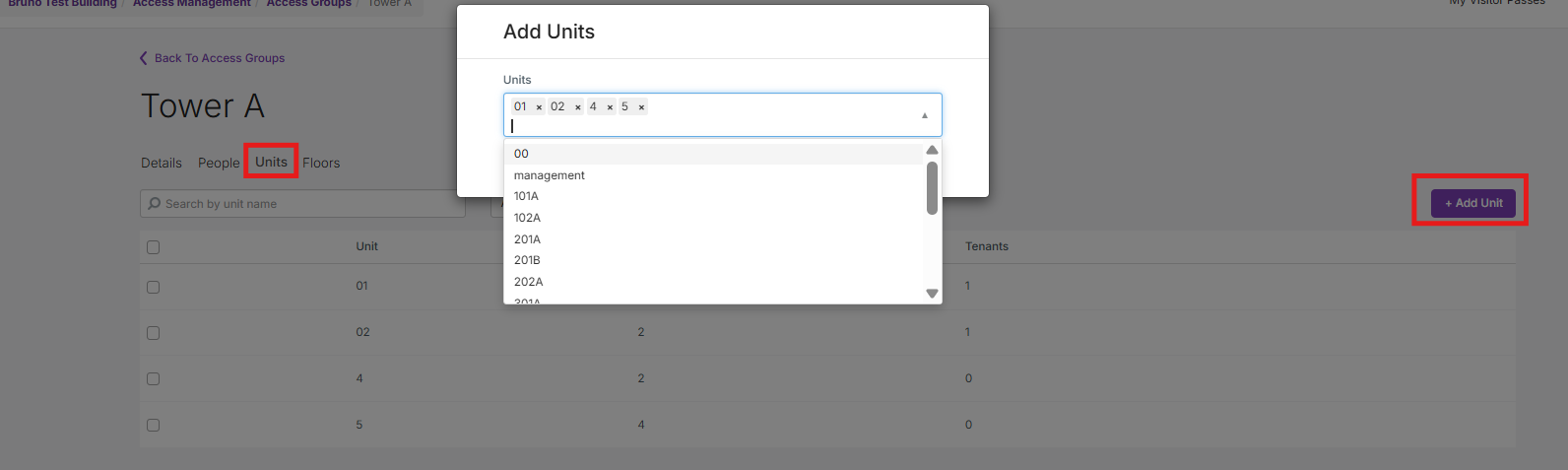Remove the 01 chip from Units field
This screenshot has height=470, width=1568.
[x=539, y=107]
